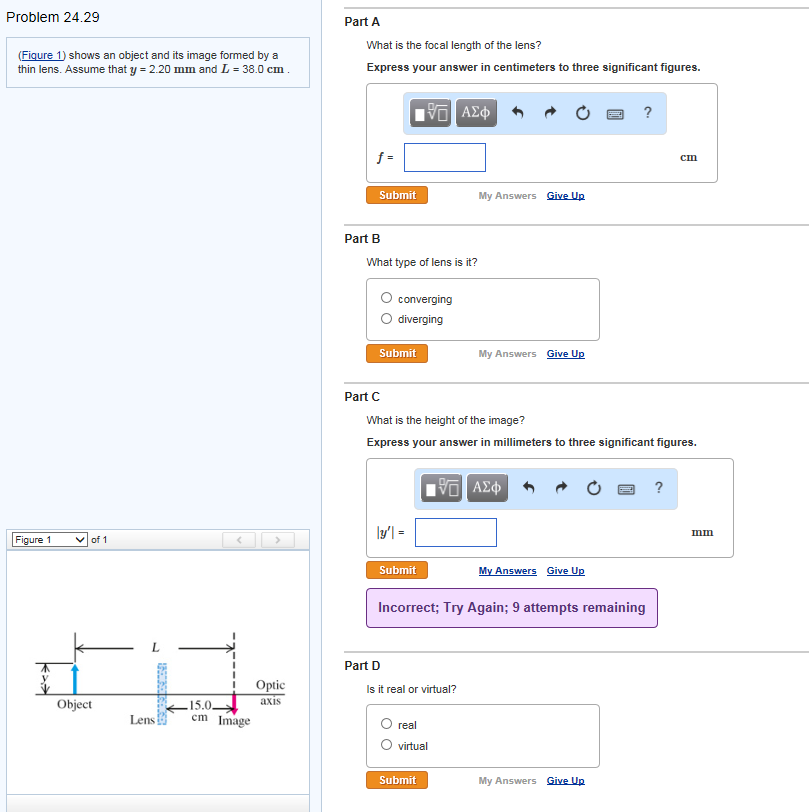Reset the Part A answer with circular arrow icon
Screen dimensions: 809x812
[582, 113]
